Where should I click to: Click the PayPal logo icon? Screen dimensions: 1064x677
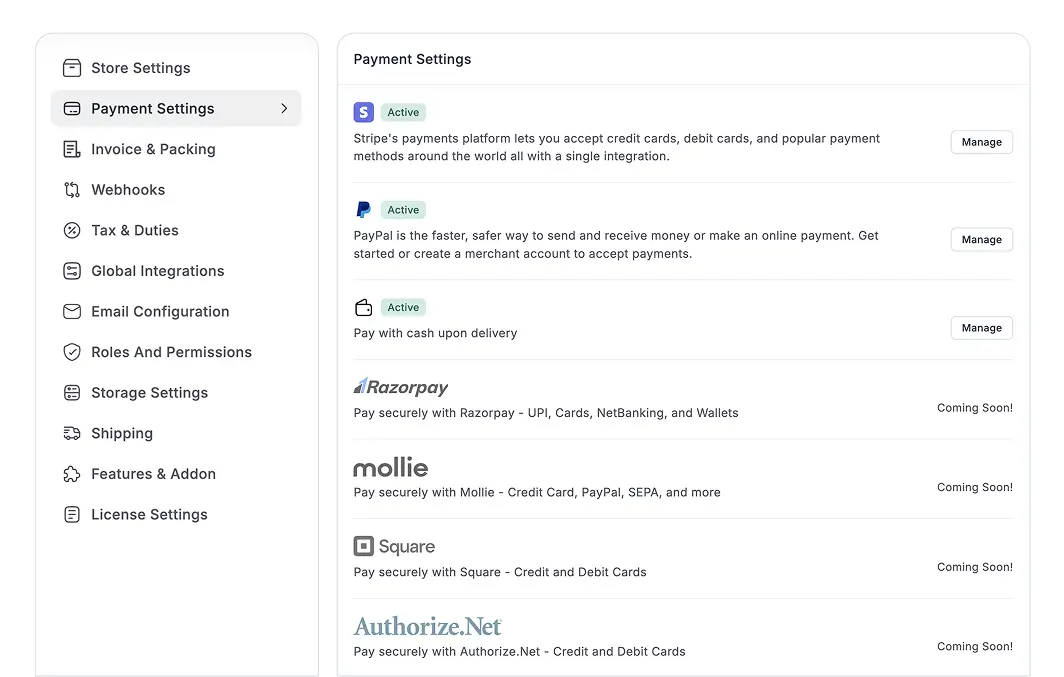(x=364, y=210)
